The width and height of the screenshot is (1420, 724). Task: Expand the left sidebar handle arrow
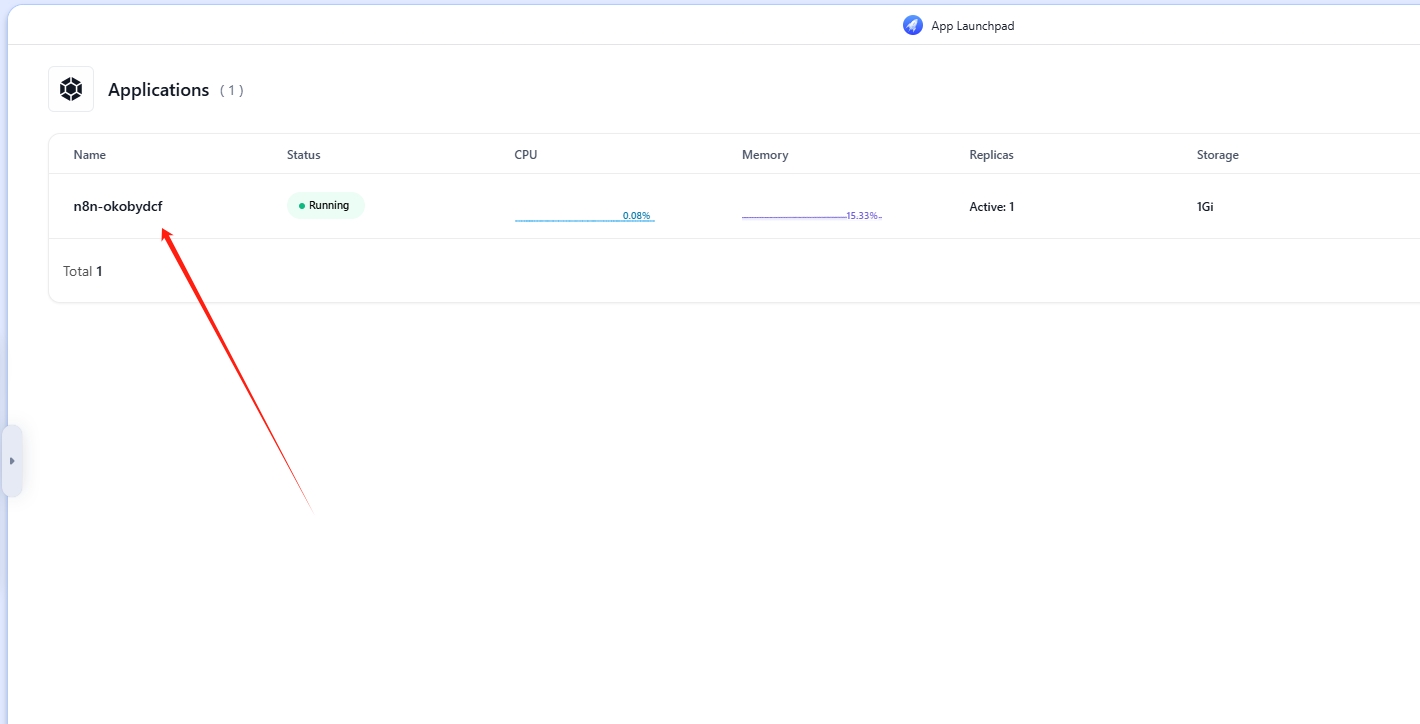coord(12,461)
